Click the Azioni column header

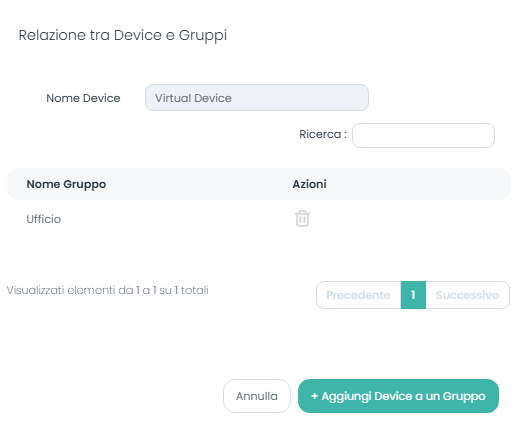[x=309, y=184]
